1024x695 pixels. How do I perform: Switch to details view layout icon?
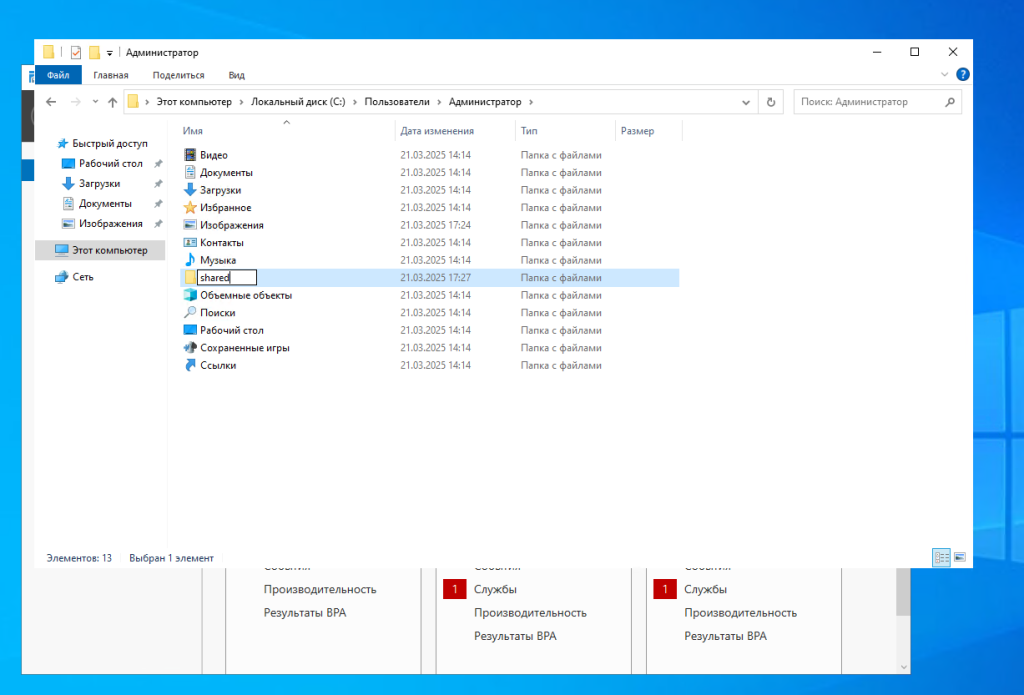click(941, 558)
